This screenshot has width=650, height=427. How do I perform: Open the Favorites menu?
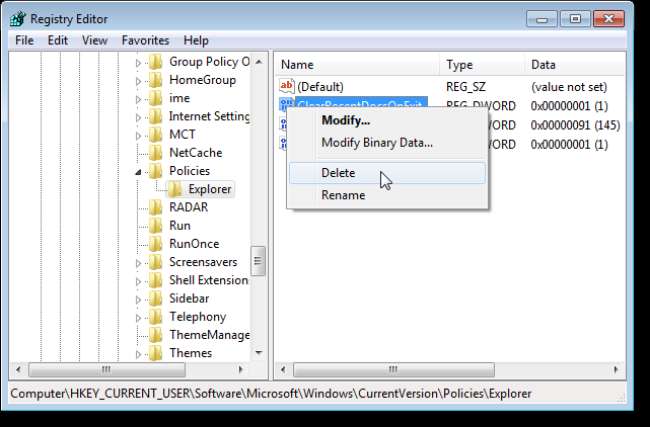point(145,41)
